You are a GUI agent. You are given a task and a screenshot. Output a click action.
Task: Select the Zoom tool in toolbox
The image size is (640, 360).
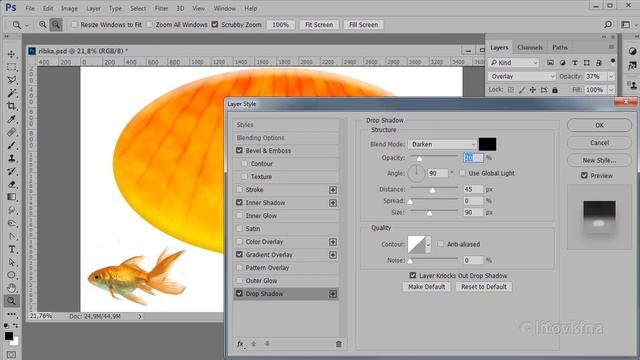click(x=11, y=301)
